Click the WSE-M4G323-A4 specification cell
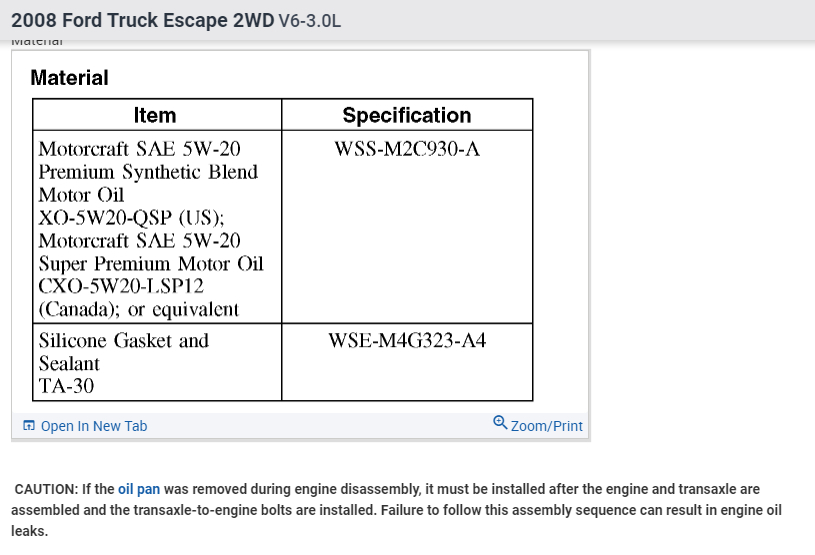This screenshot has height=555, width=815. pos(407,341)
